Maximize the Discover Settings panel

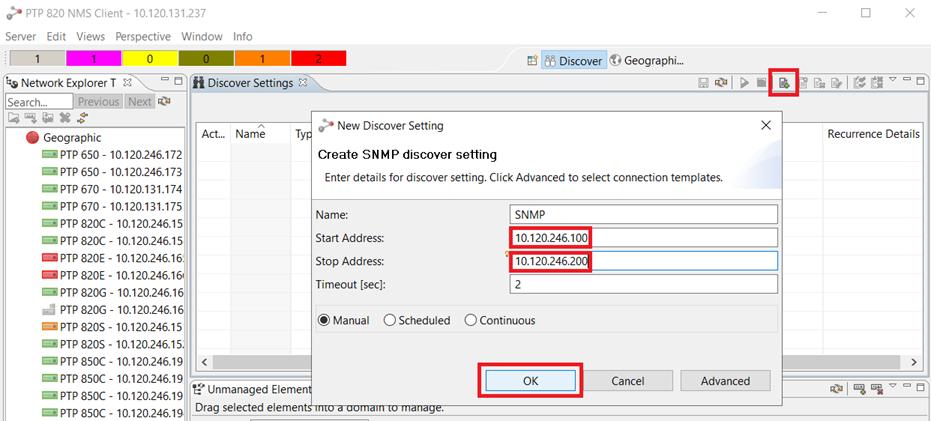(920, 80)
